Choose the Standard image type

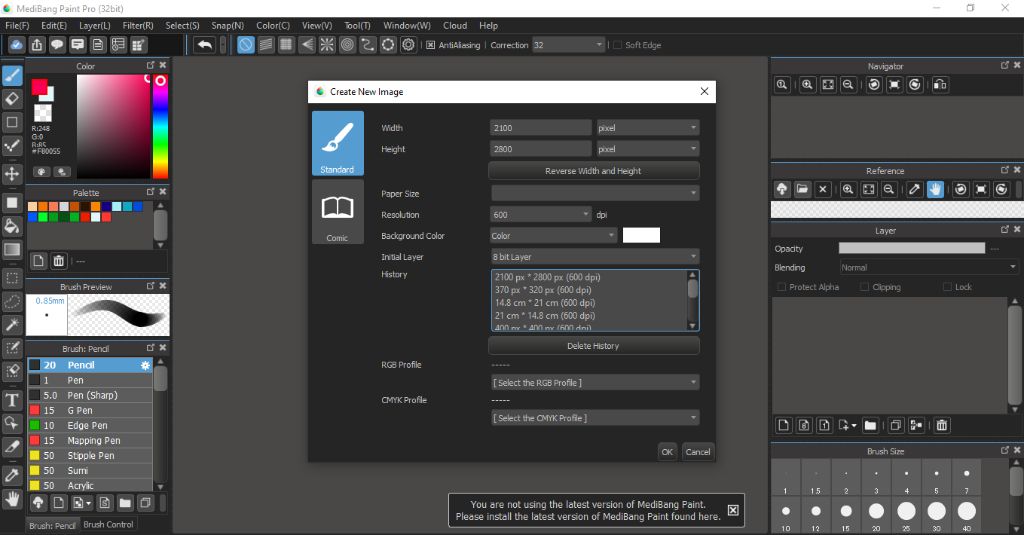coord(338,143)
